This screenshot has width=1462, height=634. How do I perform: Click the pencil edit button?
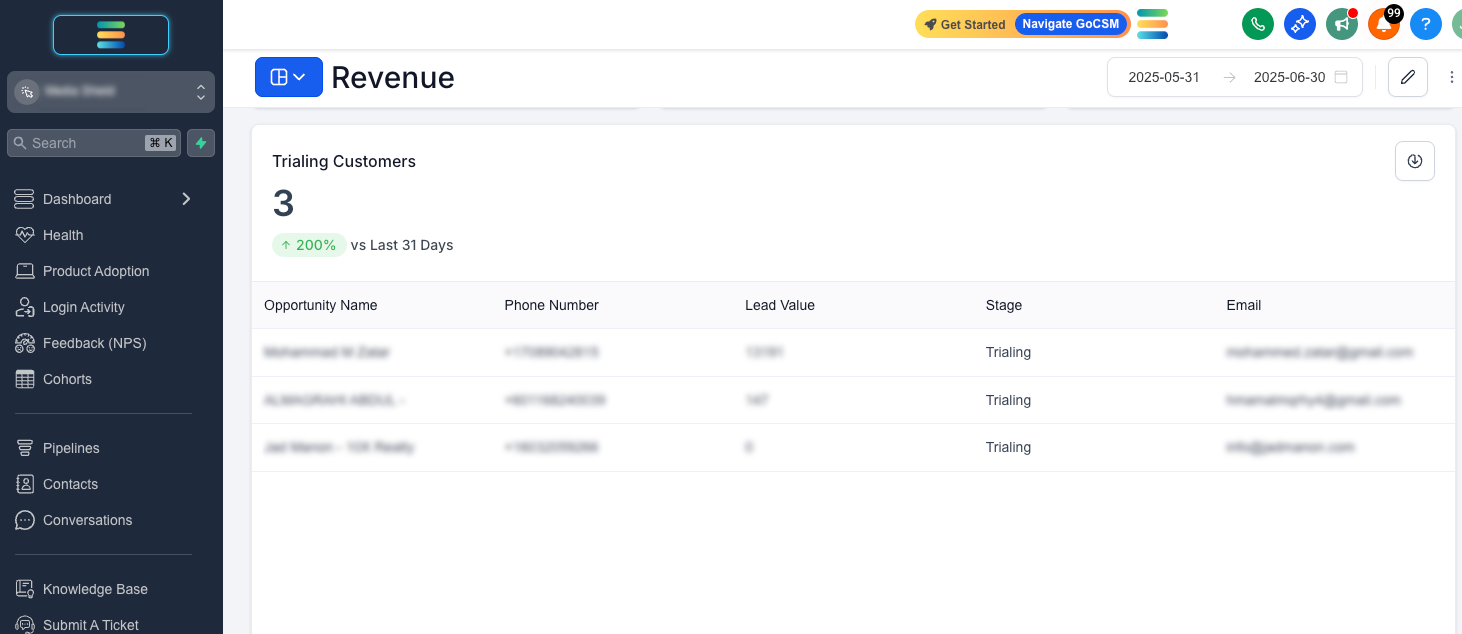(1408, 77)
